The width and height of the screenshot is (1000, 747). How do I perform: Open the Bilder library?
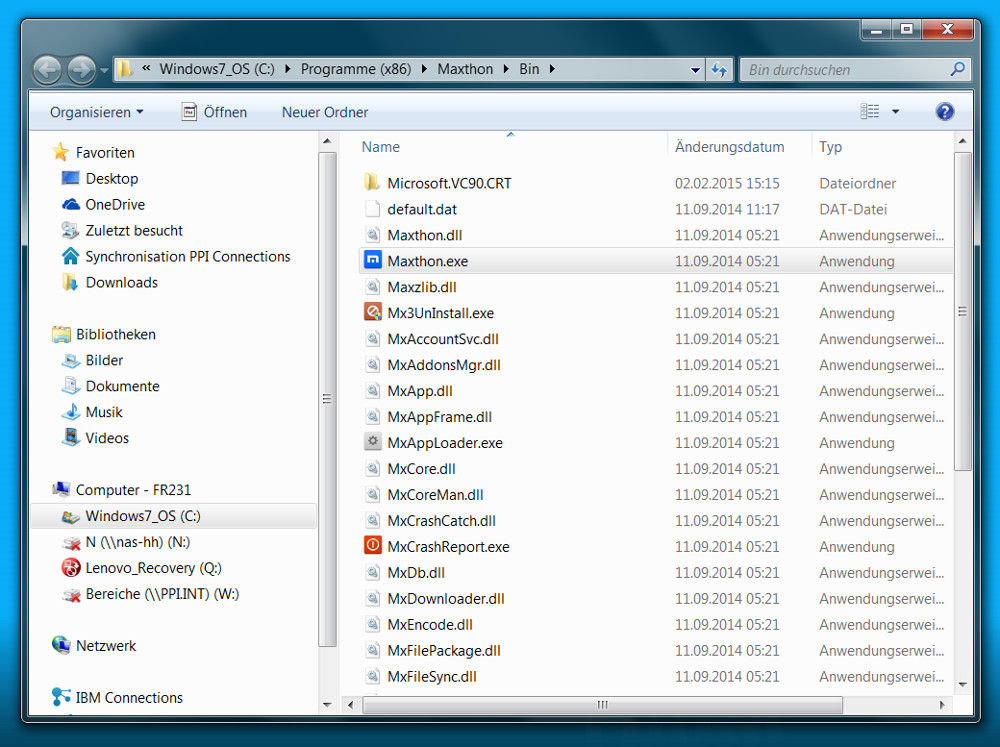pos(104,360)
